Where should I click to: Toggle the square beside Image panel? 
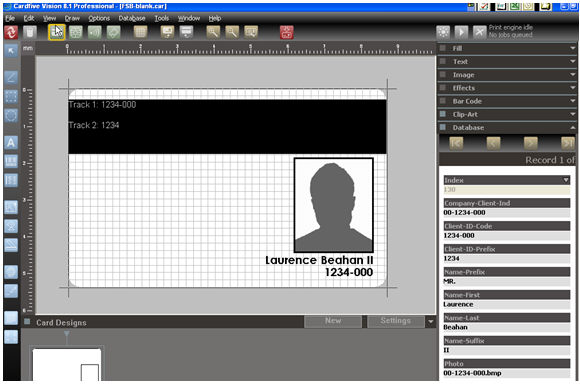[443, 74]
